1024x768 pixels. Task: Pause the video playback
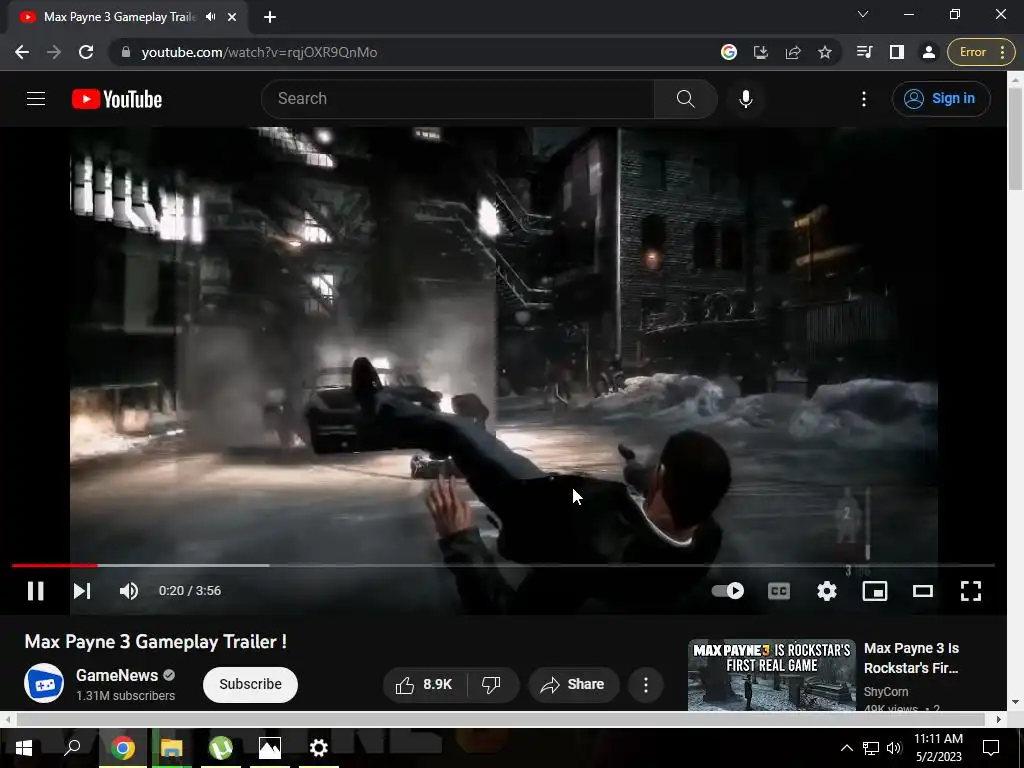pos(35,591)
